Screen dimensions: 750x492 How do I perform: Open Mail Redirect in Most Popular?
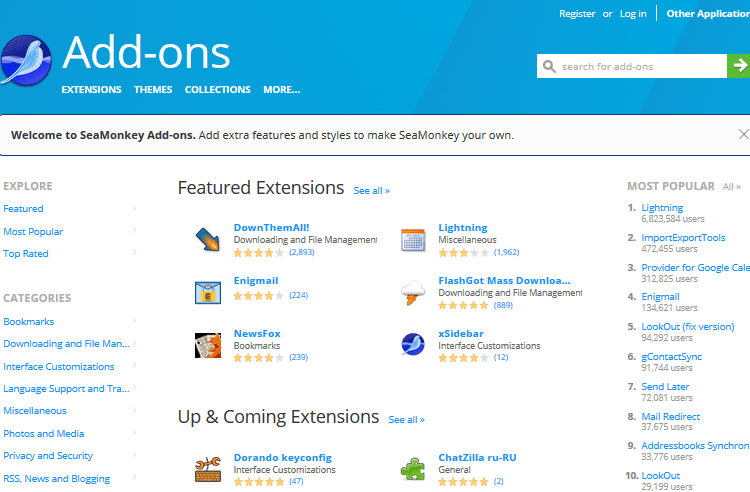click(671, 416)
